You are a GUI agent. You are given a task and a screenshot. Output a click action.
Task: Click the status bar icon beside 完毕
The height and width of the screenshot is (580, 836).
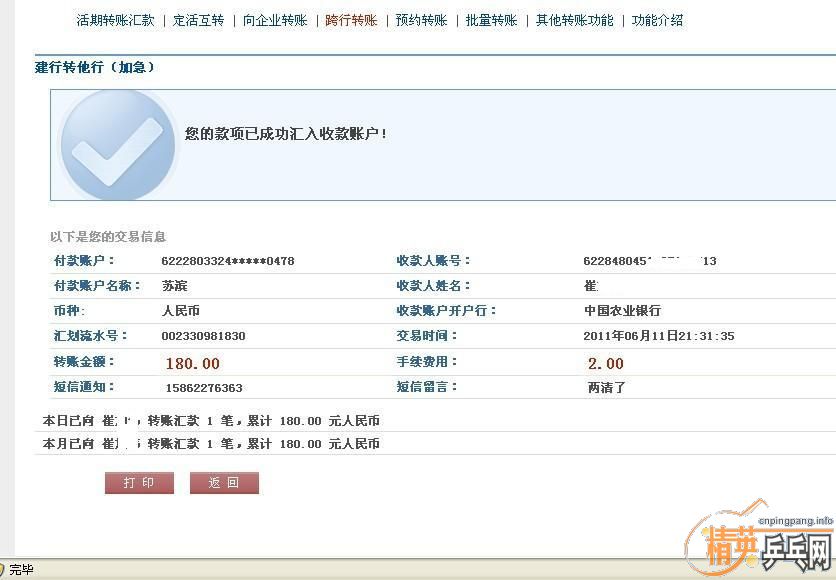(x=3, y=570)
